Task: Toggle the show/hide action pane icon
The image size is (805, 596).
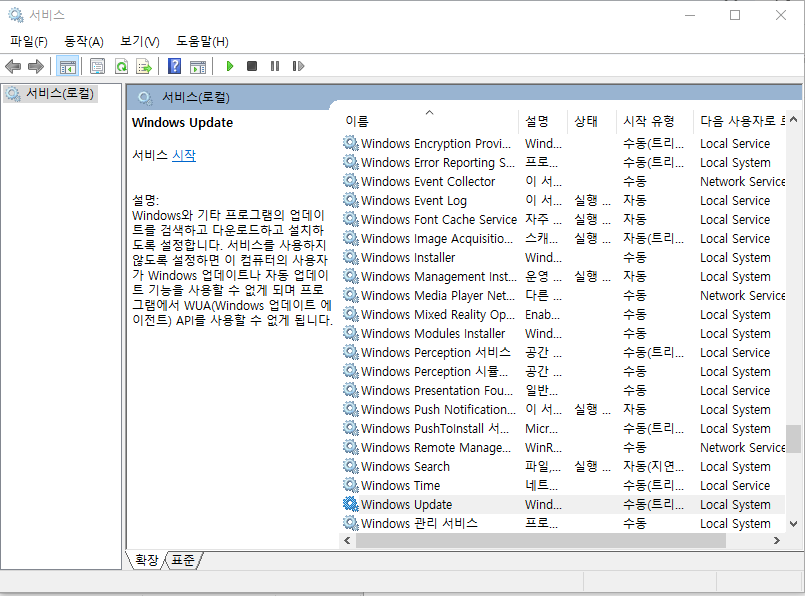Action: pos(198,66)
